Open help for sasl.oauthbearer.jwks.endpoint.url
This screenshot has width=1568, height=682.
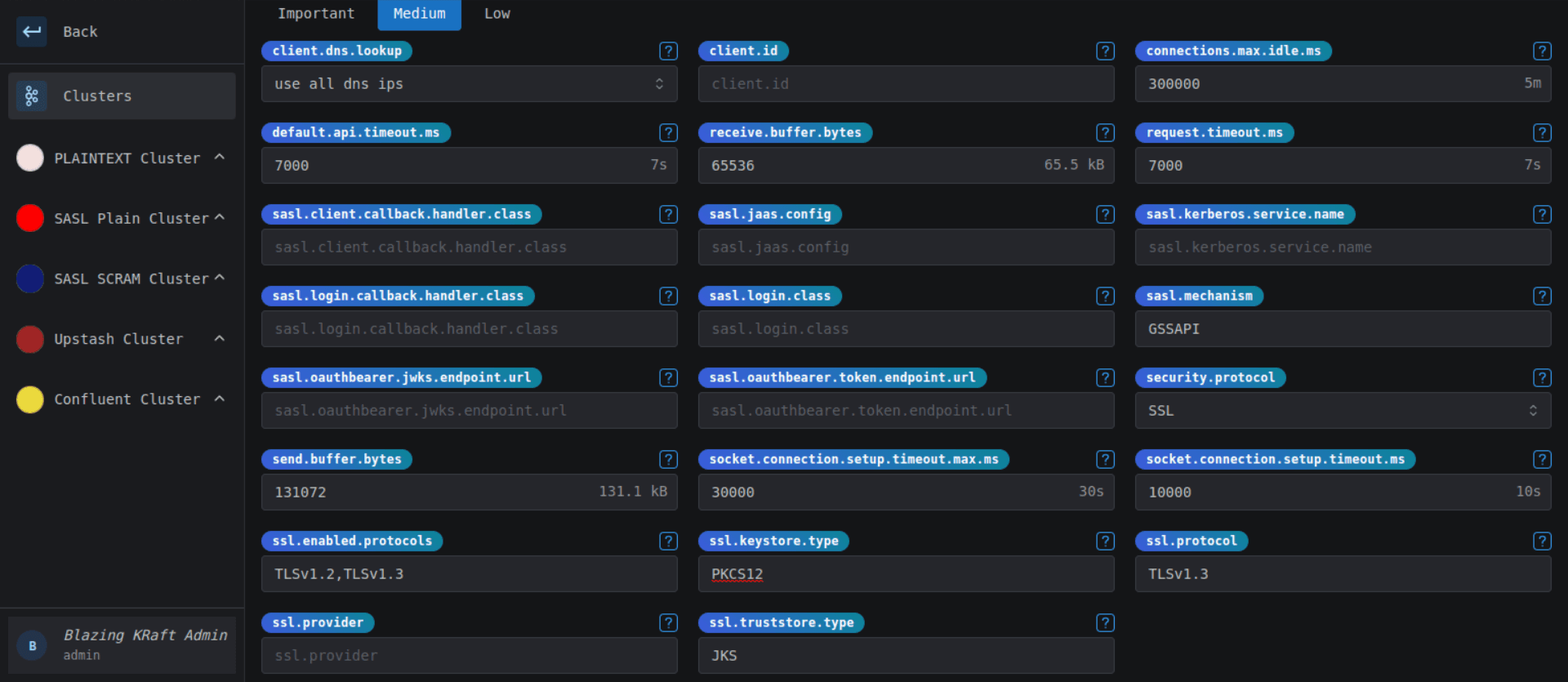668,377
